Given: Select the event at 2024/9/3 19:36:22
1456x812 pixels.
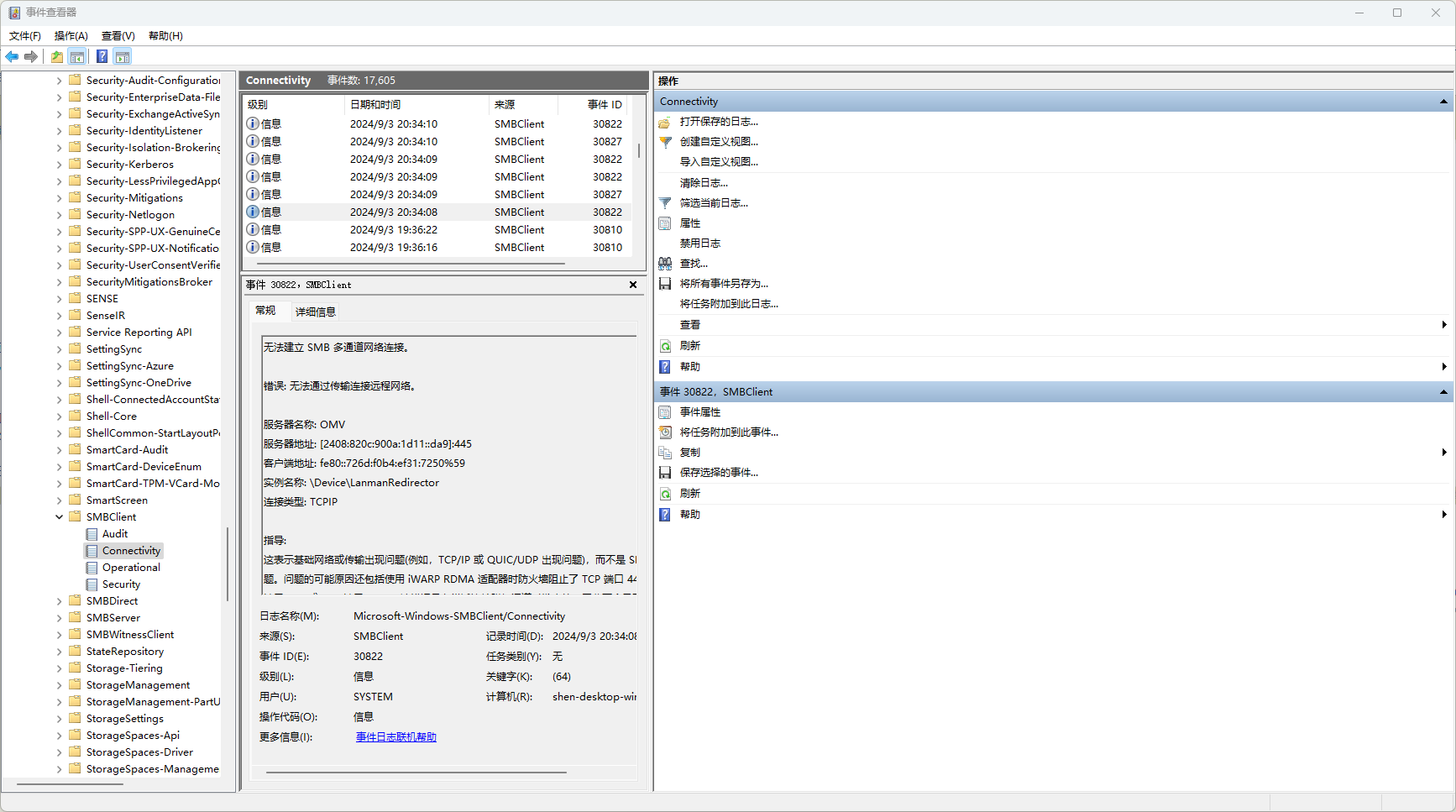Looking at the screenshot, I should 437,230.
